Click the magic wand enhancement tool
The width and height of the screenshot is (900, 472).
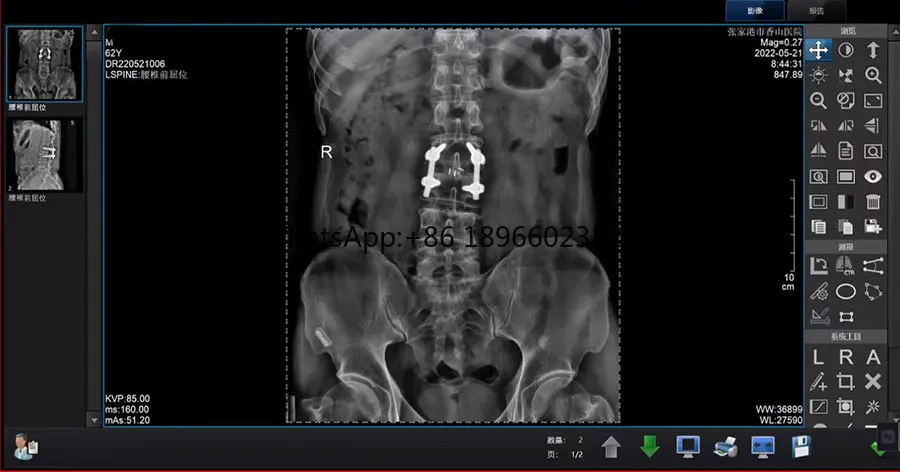872,407
